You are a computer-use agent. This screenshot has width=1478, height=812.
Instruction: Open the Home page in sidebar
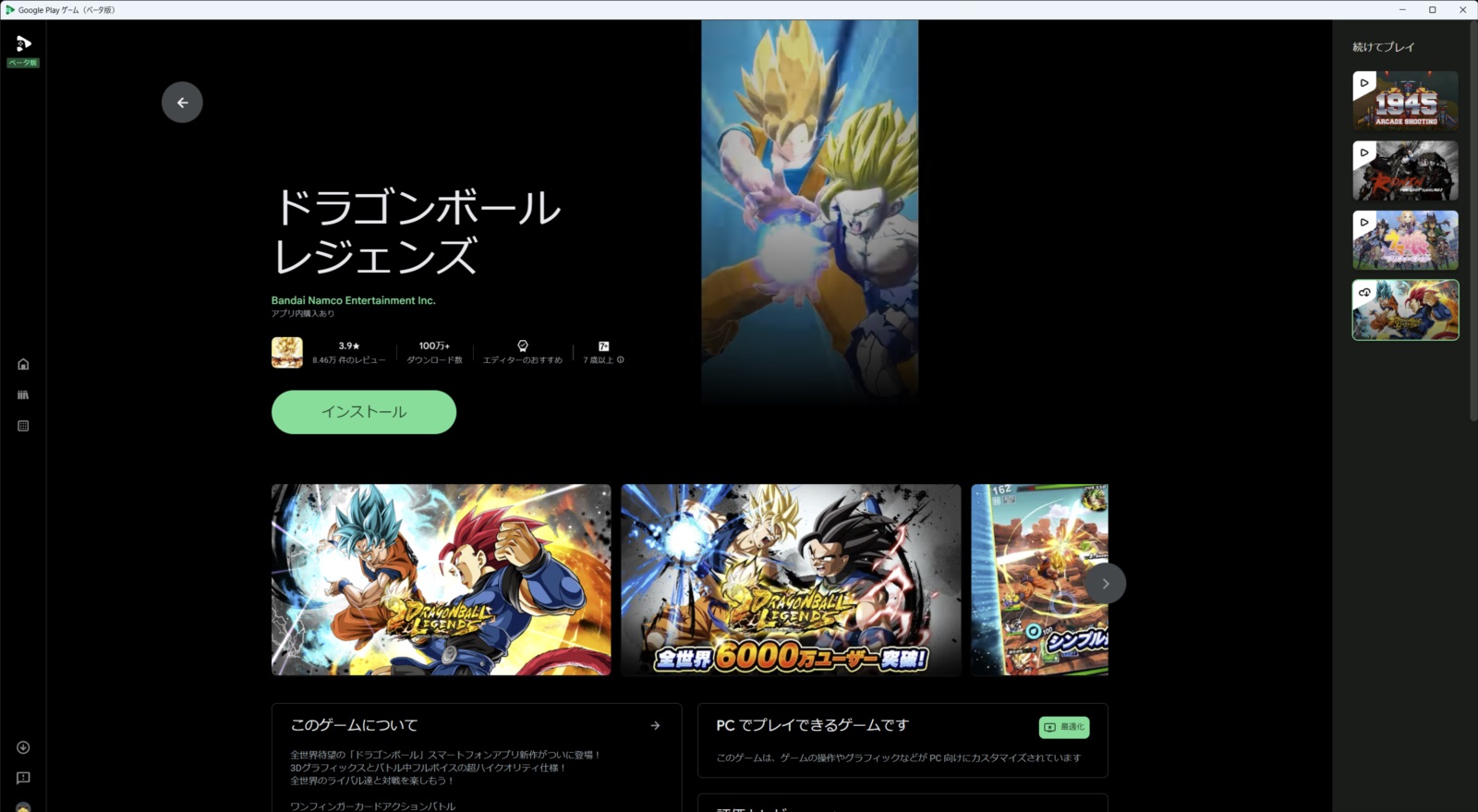click(23, 364)
